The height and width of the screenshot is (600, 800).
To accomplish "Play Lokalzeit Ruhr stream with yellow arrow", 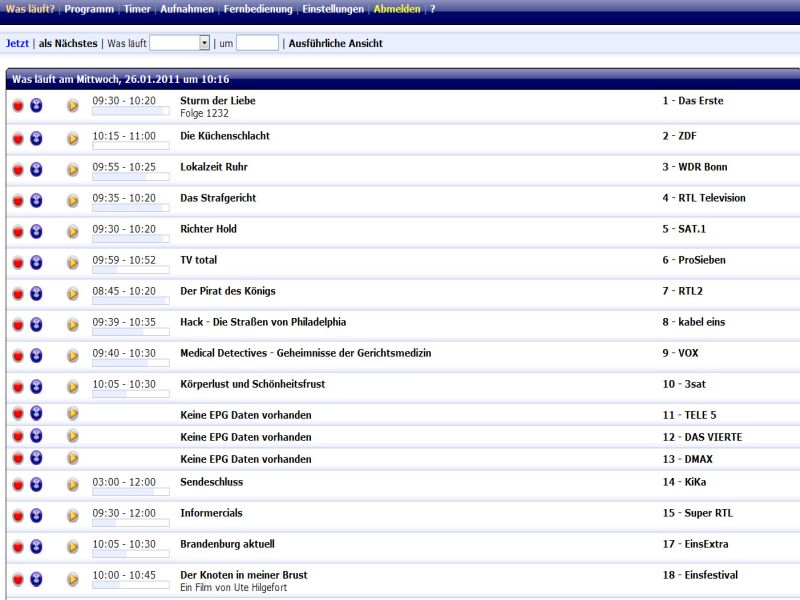I will (72, 169).
